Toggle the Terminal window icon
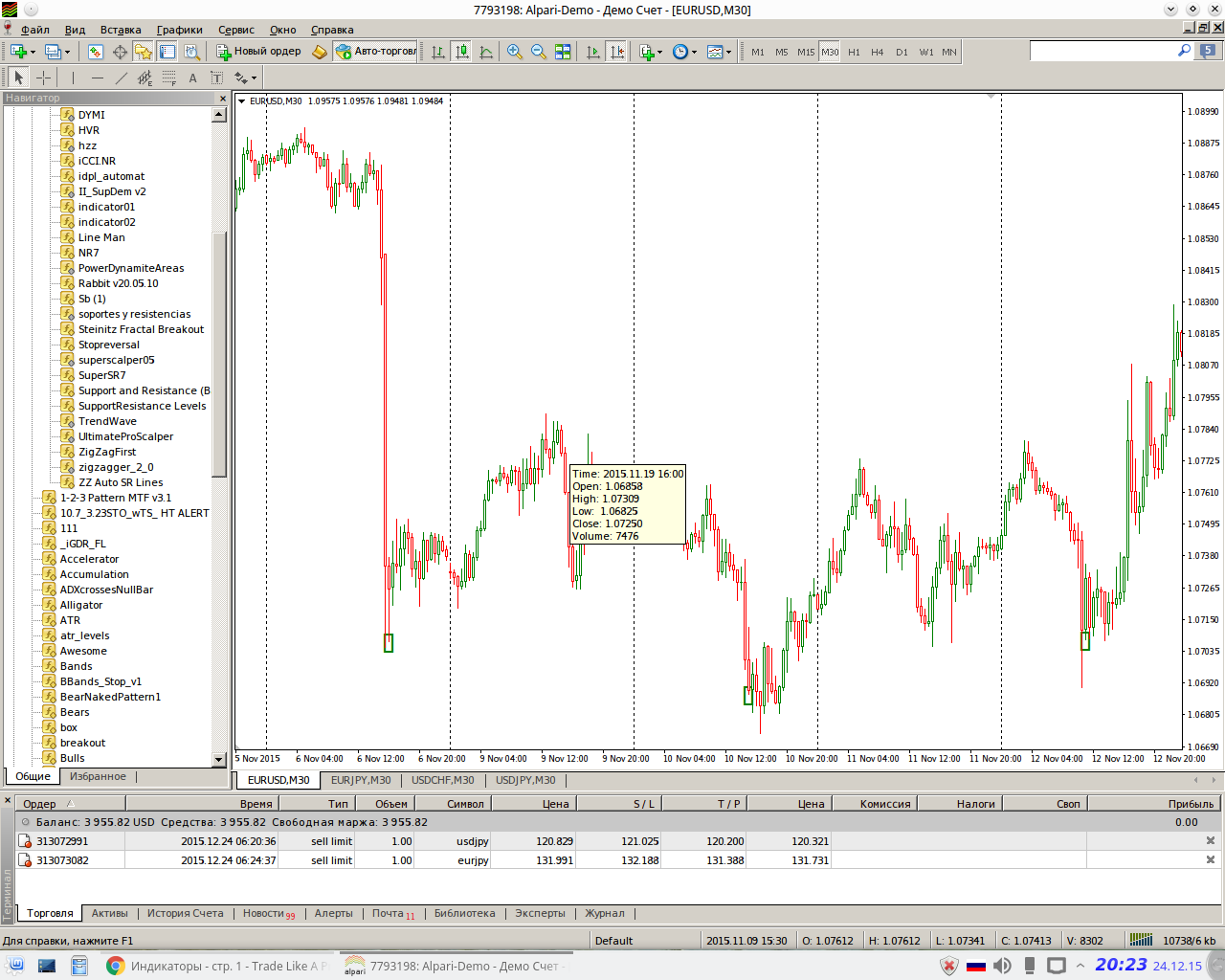The height and width of the screenshot is (980, 1225). tap(167, 52)
